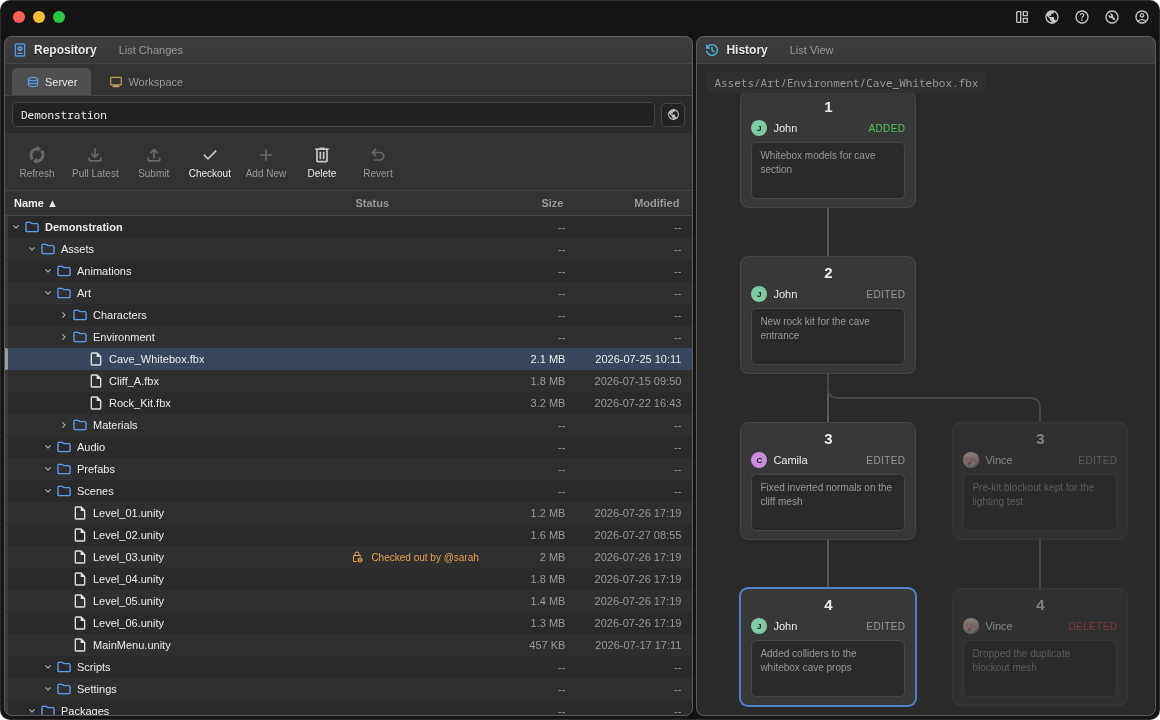This screenshot has height=720, width=1160.
Task: Click the Refresh toolbar icon
Action: [36, 155]
